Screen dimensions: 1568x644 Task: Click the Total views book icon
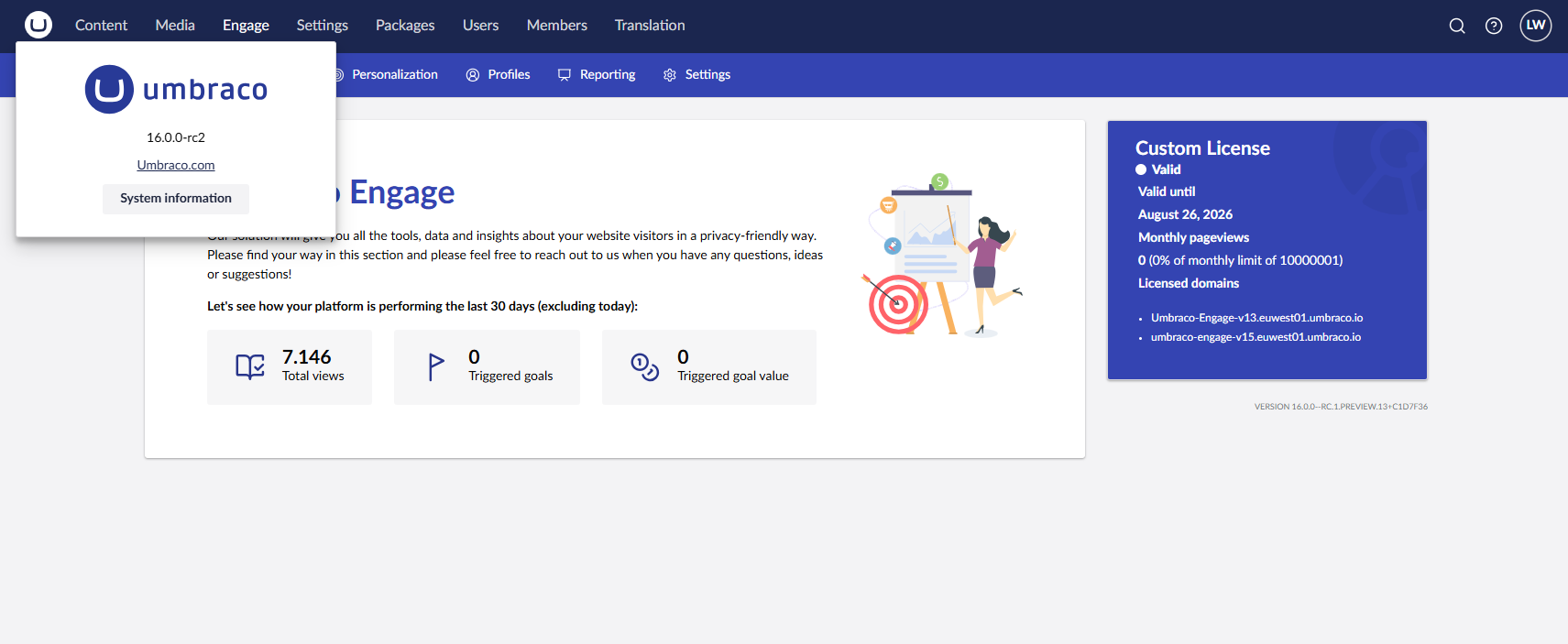249,366
